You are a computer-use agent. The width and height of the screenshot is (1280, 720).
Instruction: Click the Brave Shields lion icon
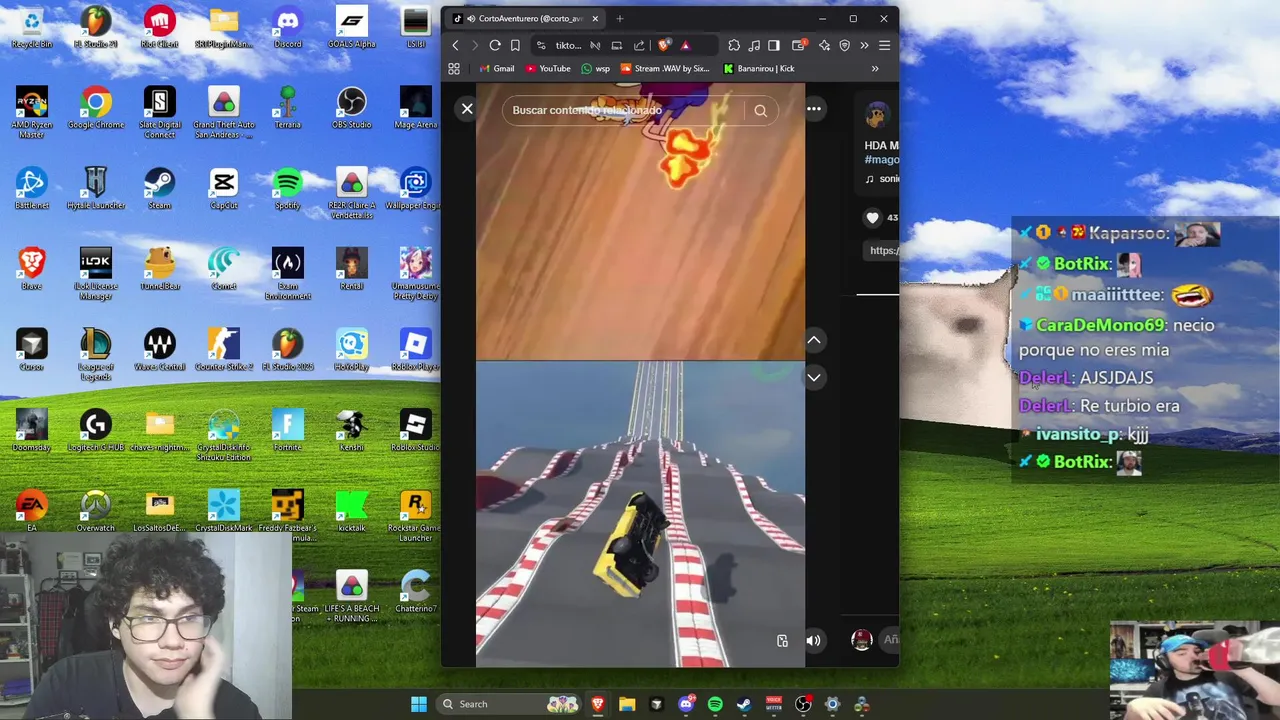(664, 45)
